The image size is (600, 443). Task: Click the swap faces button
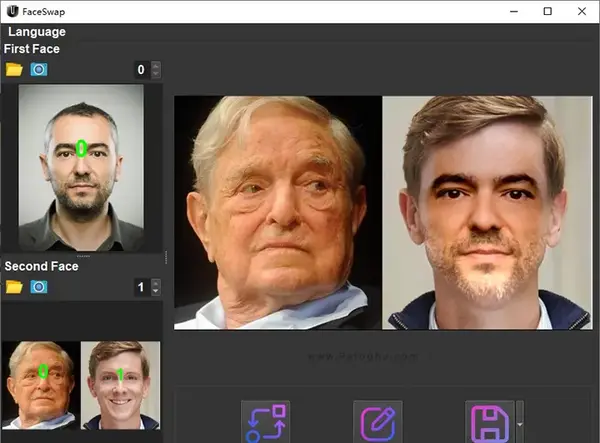click(x=266, y=422)
